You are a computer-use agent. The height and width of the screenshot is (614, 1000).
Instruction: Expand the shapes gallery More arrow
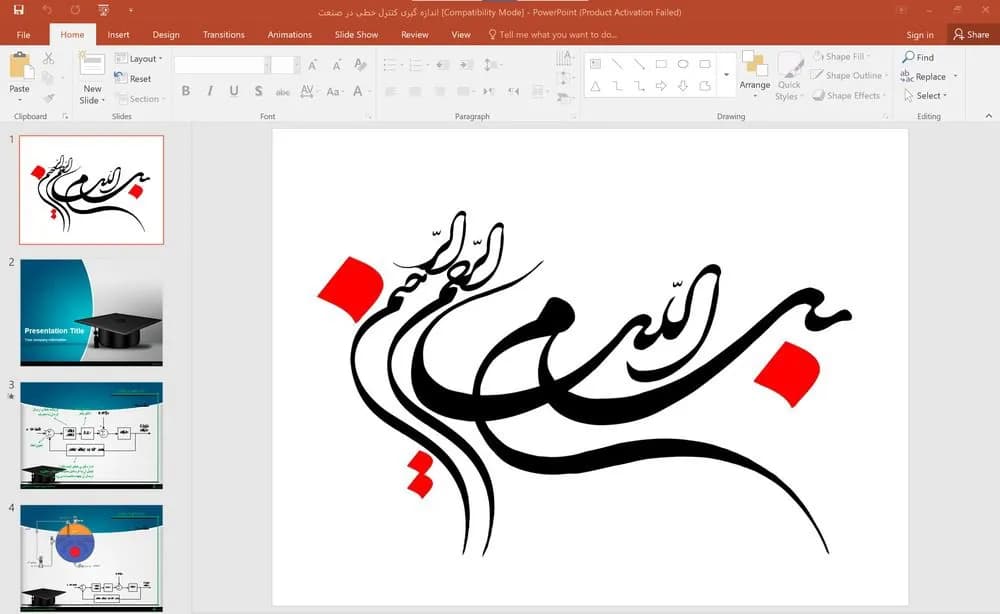[x=726, y=75]
